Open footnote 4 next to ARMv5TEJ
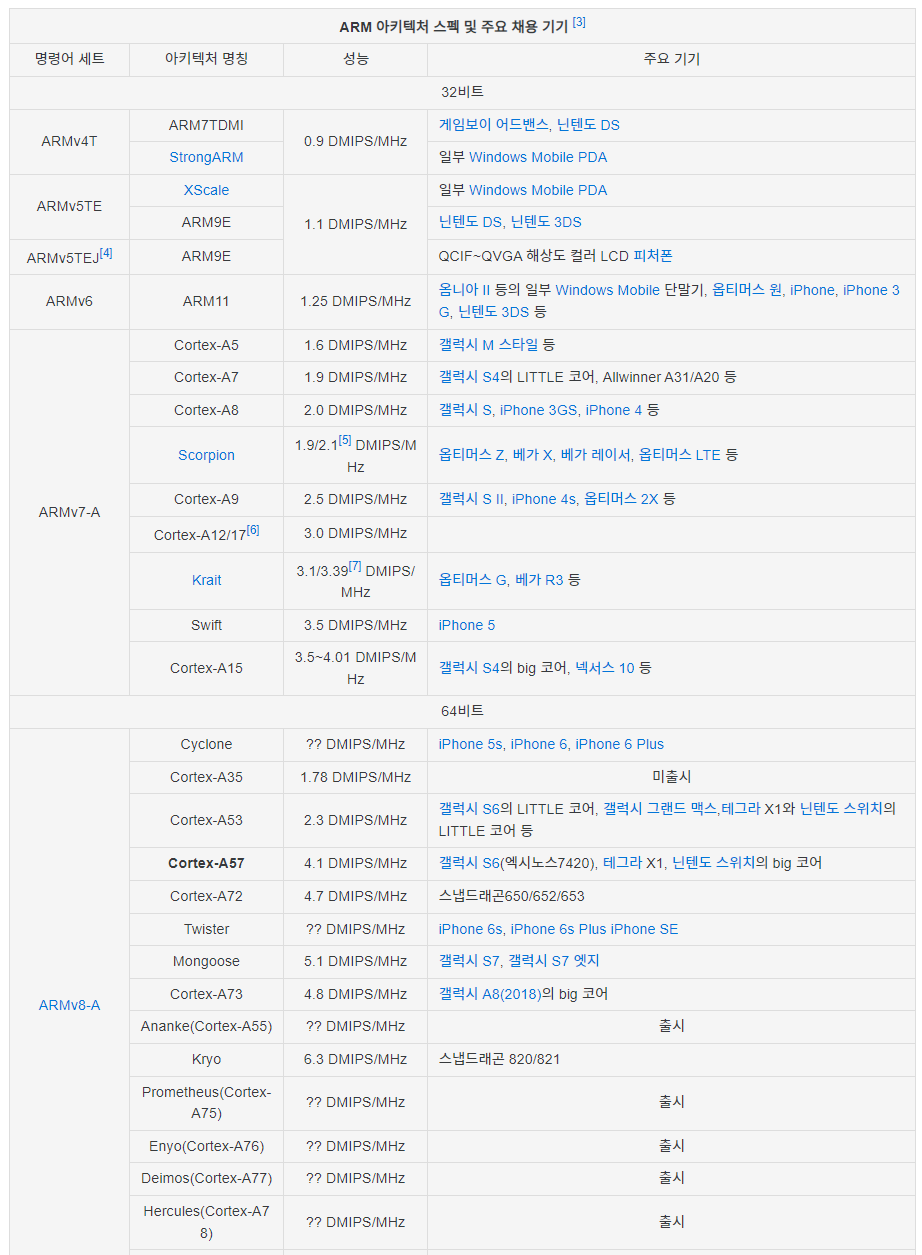 106,254
